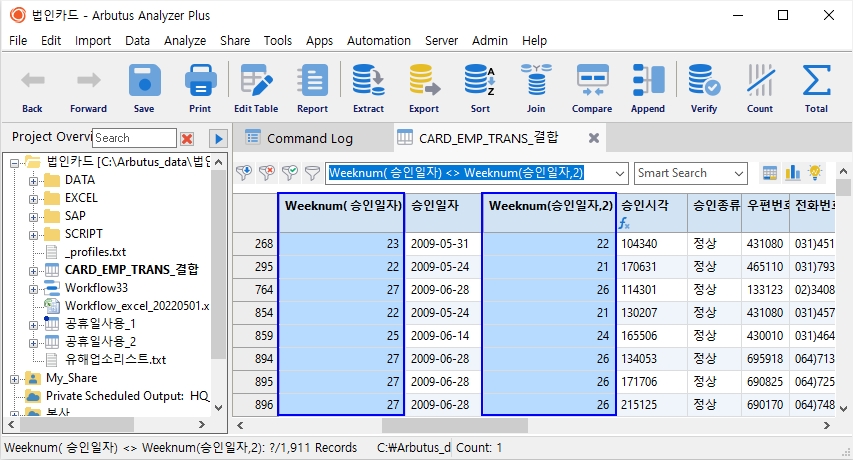853x460 pixels.
Task: Select 공휴일사용_2 table in the tree
Action: pos(100,342)
